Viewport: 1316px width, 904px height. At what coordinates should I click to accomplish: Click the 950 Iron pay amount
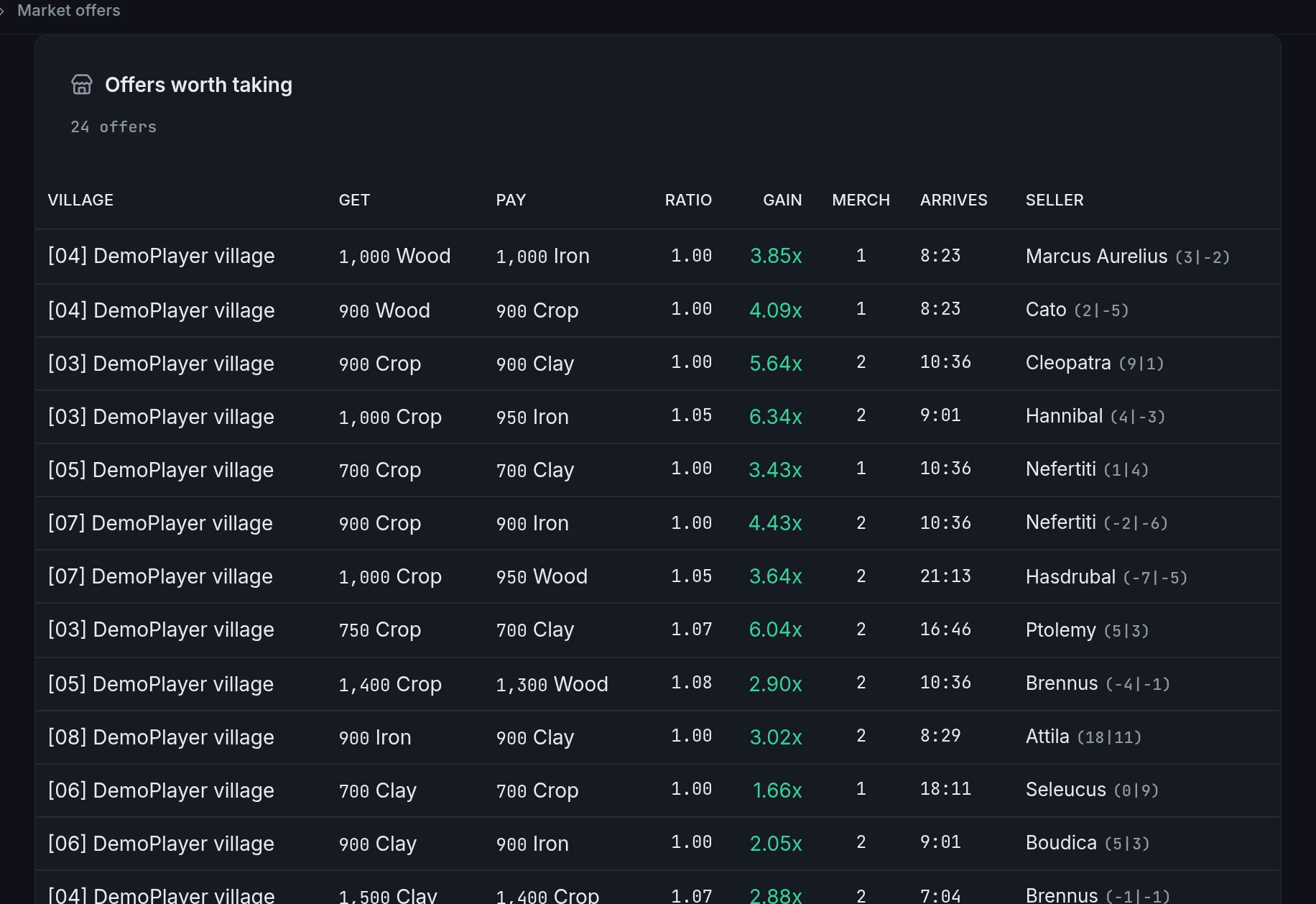[x=532, y=418]
